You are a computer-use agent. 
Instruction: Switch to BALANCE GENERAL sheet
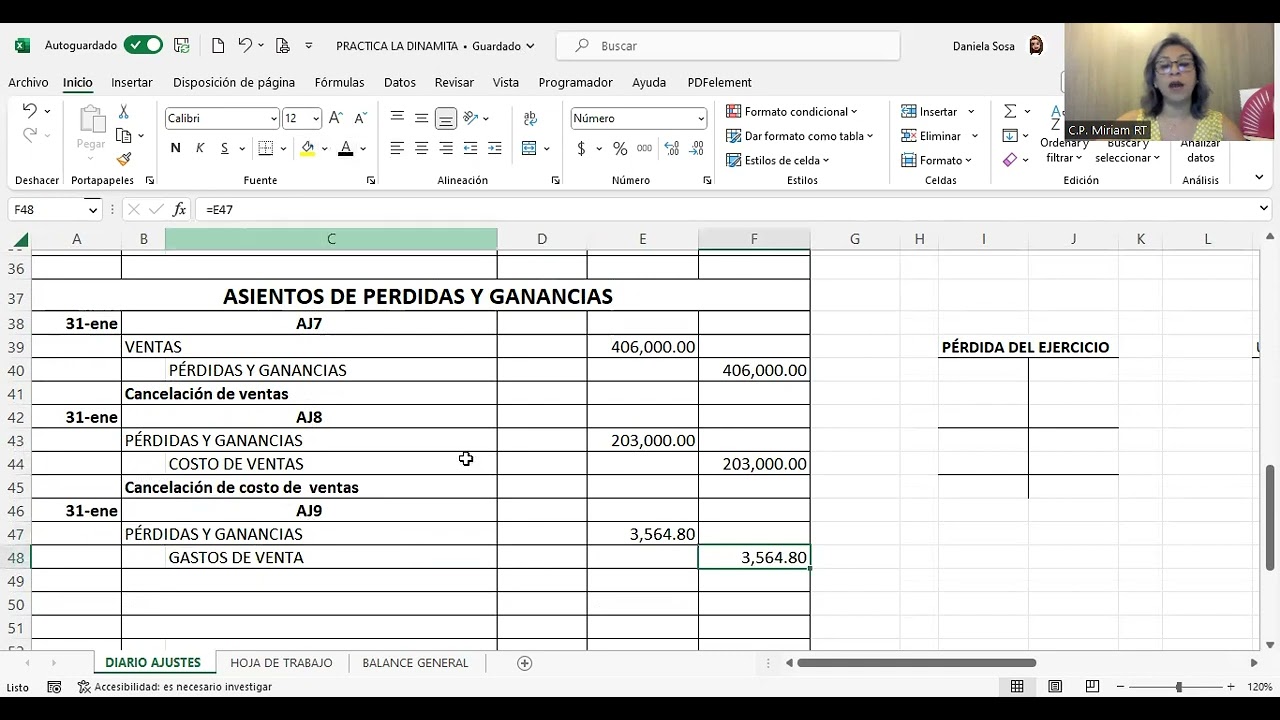[415, 663]
